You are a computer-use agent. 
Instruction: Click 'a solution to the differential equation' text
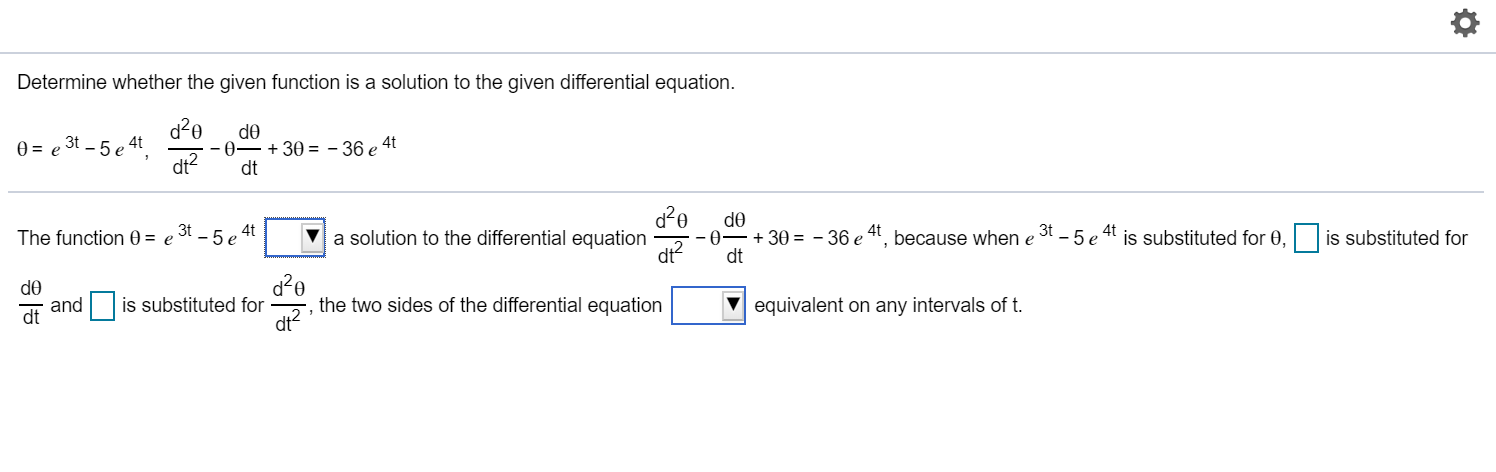tap(490, 238)
